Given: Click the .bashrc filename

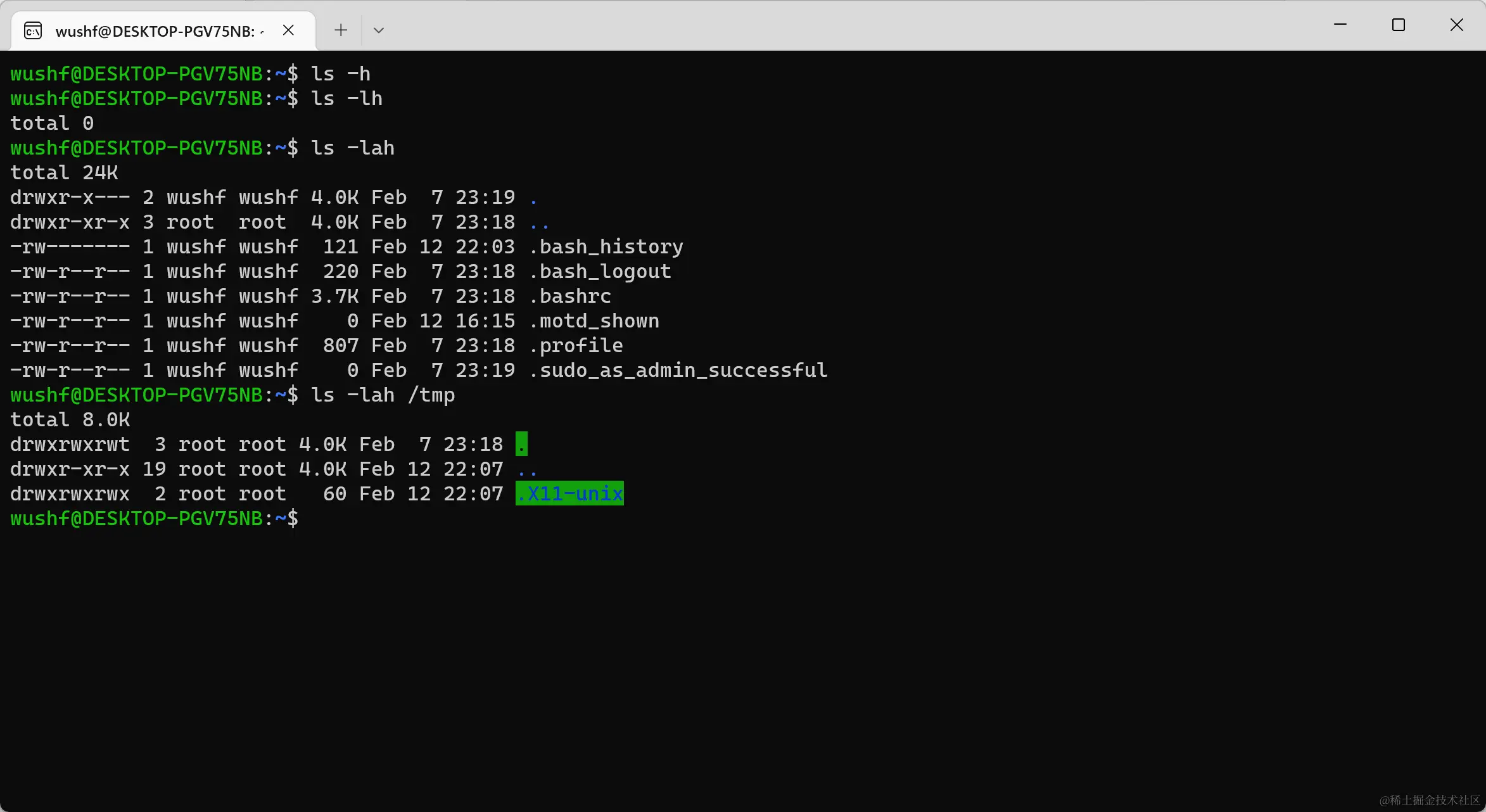Looking at the screenshot, I should click(x=570, y=296).
